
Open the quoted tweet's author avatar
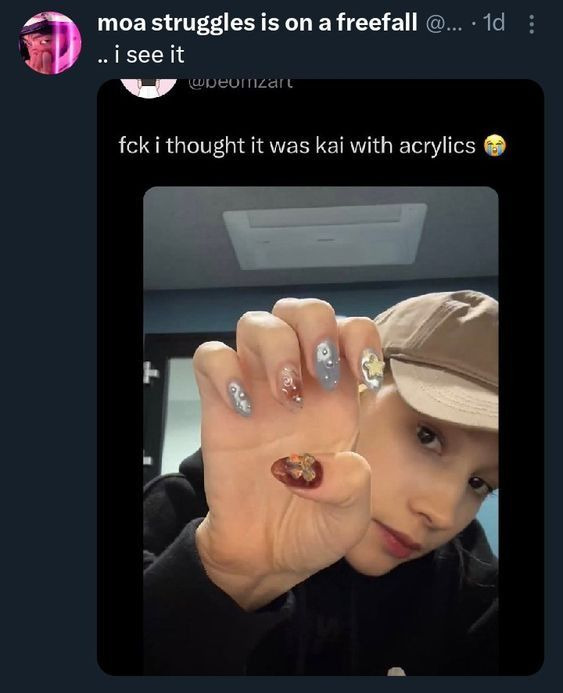point(148,88)
